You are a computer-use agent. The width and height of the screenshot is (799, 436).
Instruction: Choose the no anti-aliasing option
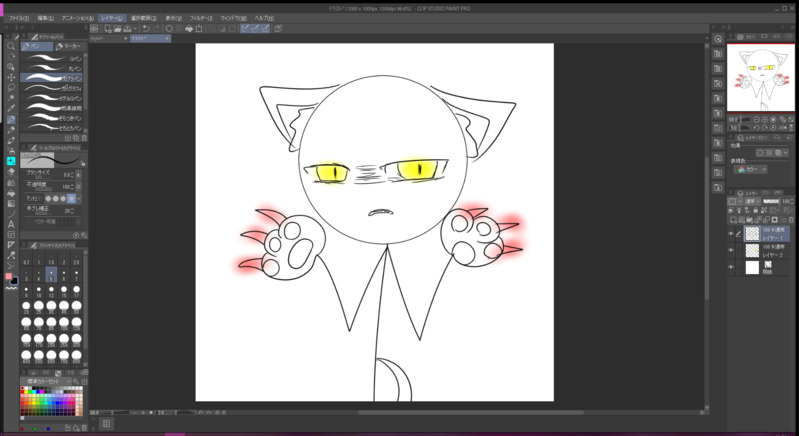coord(48,198)
